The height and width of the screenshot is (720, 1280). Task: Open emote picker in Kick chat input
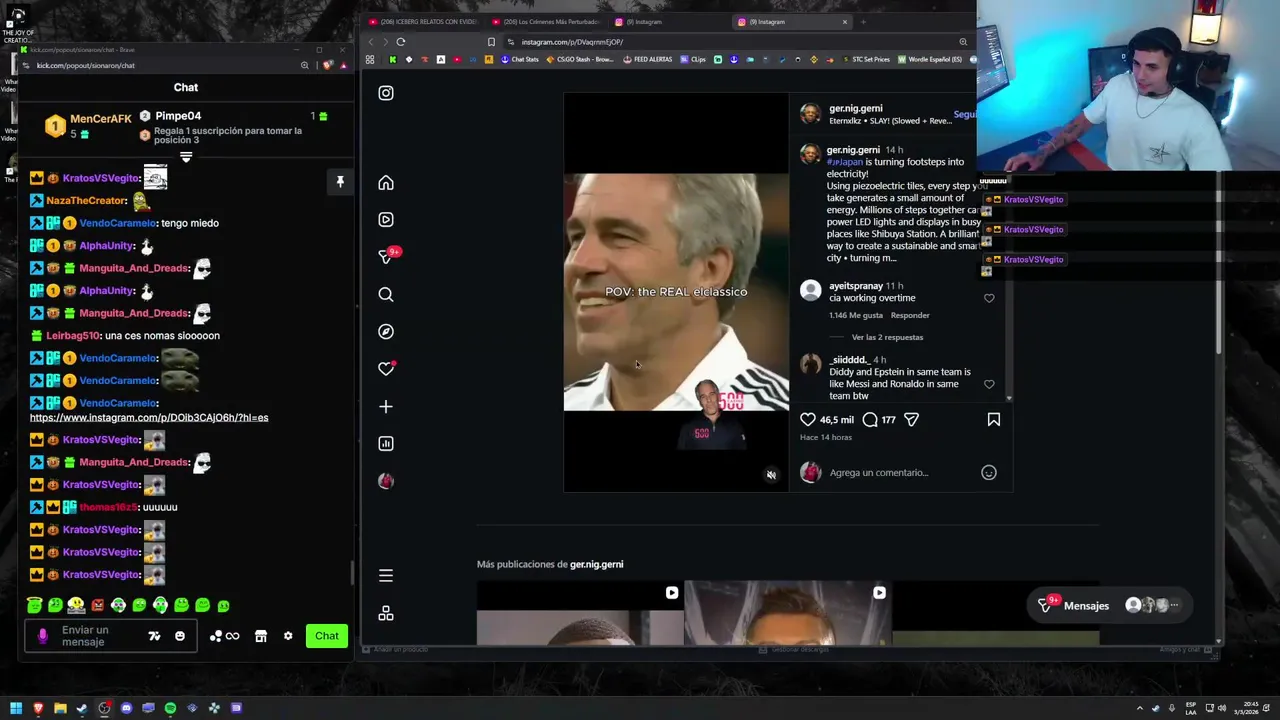[180, 636]
